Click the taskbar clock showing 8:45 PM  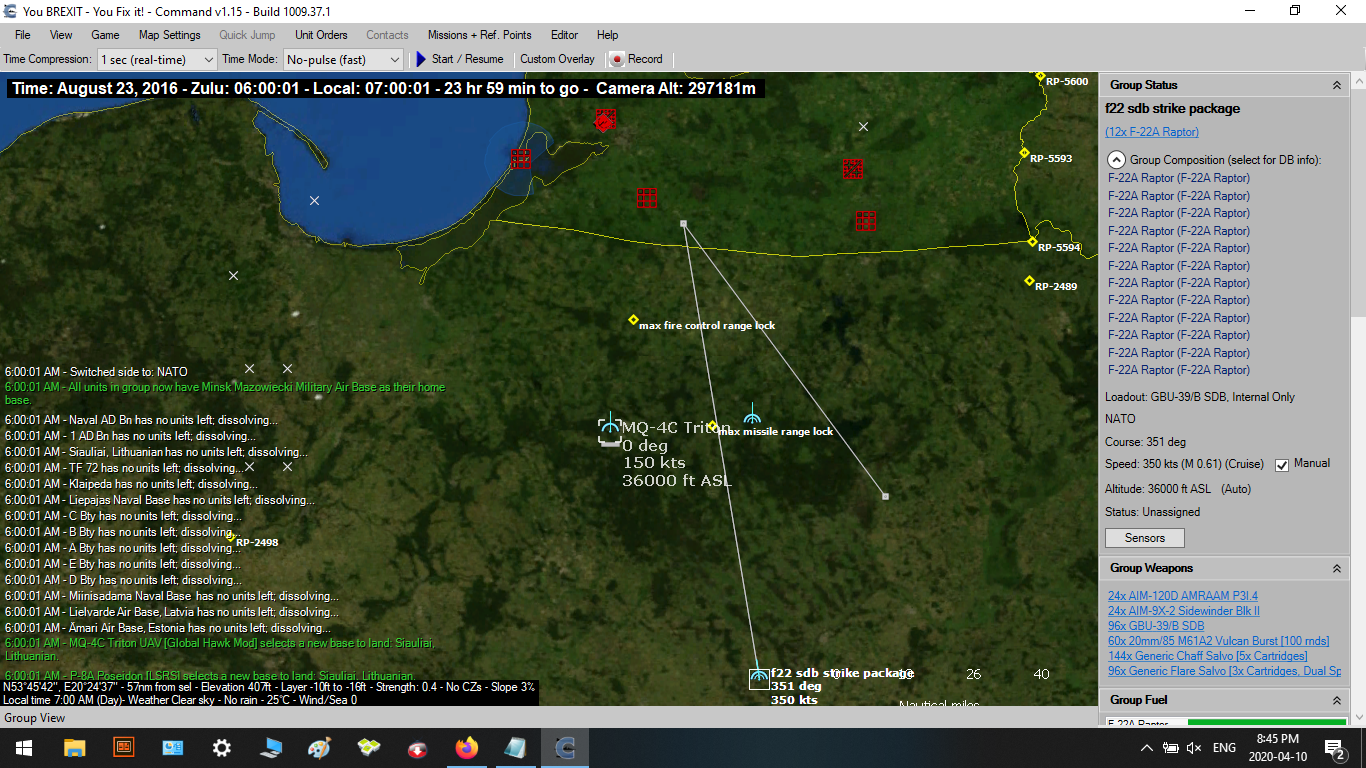[1276, 748]
